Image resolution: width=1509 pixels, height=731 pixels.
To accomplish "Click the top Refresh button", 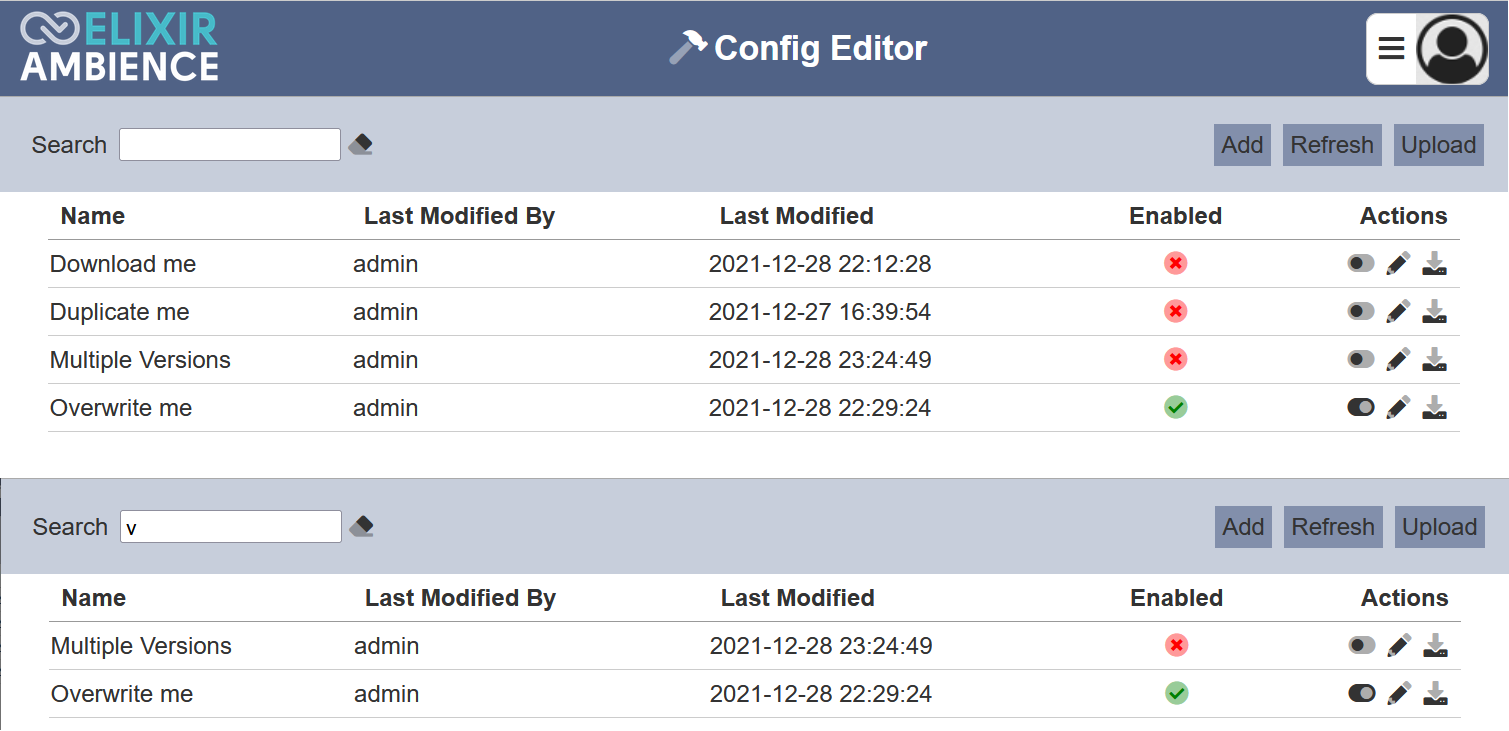I will click(x=1332, y=145).
